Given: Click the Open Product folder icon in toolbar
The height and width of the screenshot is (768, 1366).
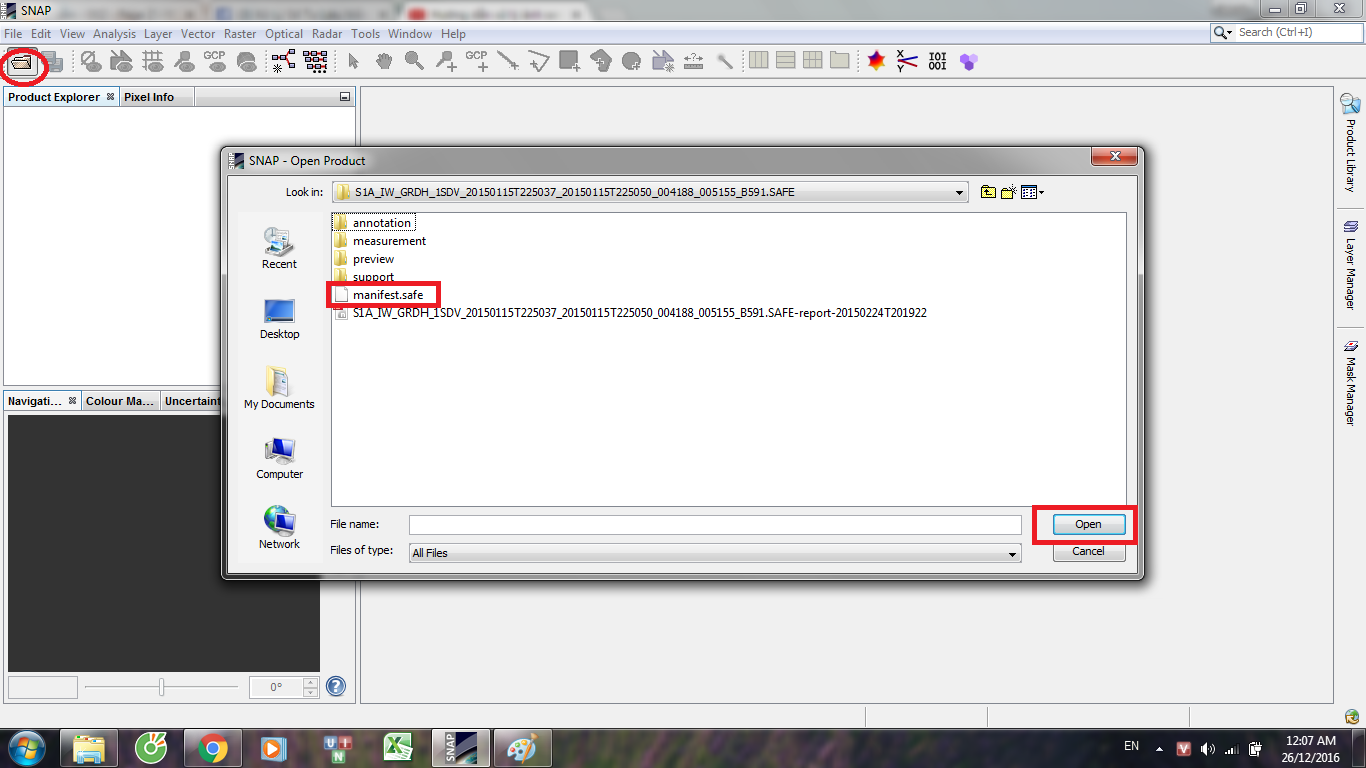Looking at the screenshot, I should point(22,62).
